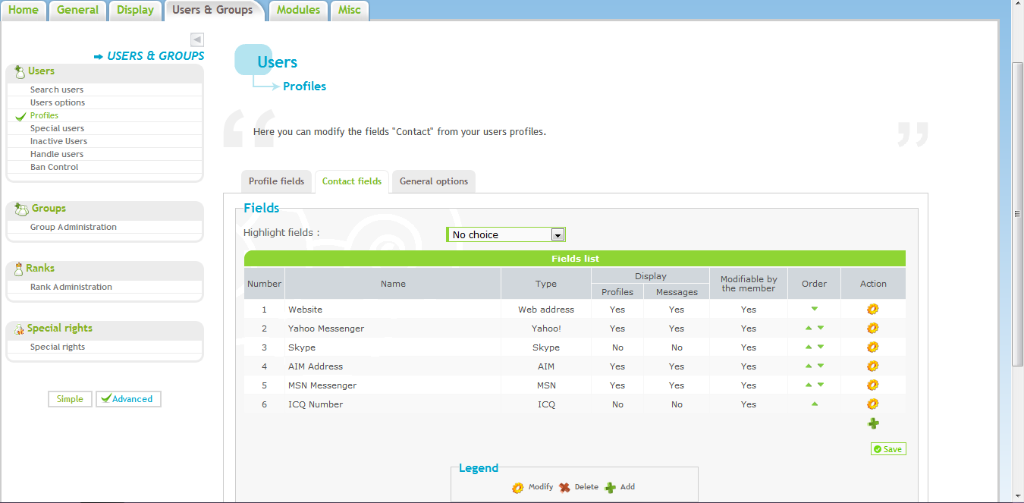The image size is (1024, 503).
Task: Click the Yahoo Messenger name cell
Action: pos(392,329)
